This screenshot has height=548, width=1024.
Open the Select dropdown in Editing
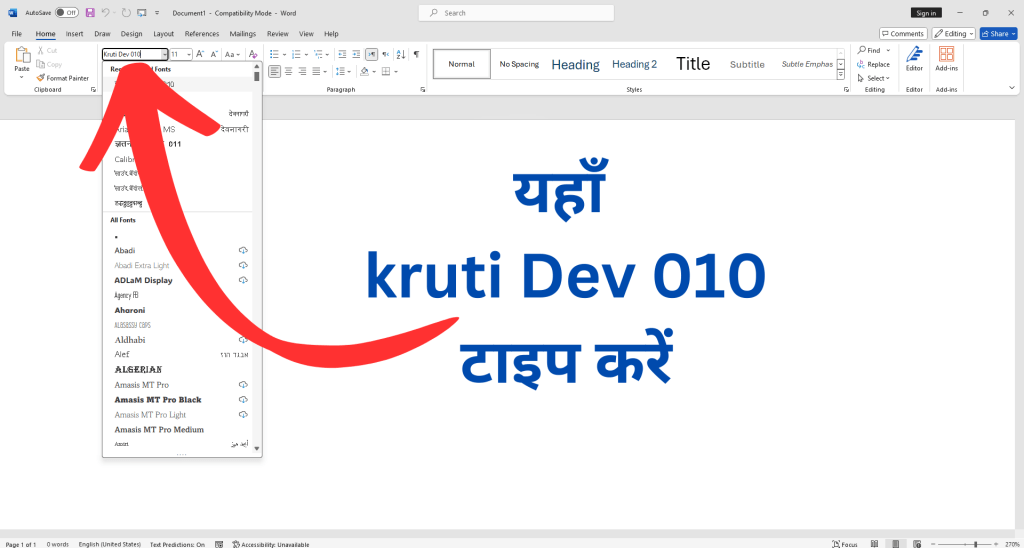tap(874, 78)
